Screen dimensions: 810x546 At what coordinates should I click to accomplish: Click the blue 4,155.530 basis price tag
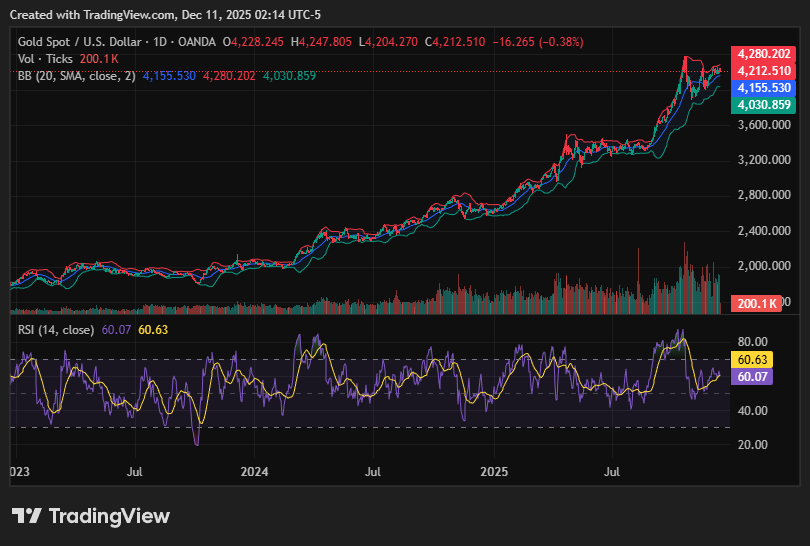(x=764, y=88)
